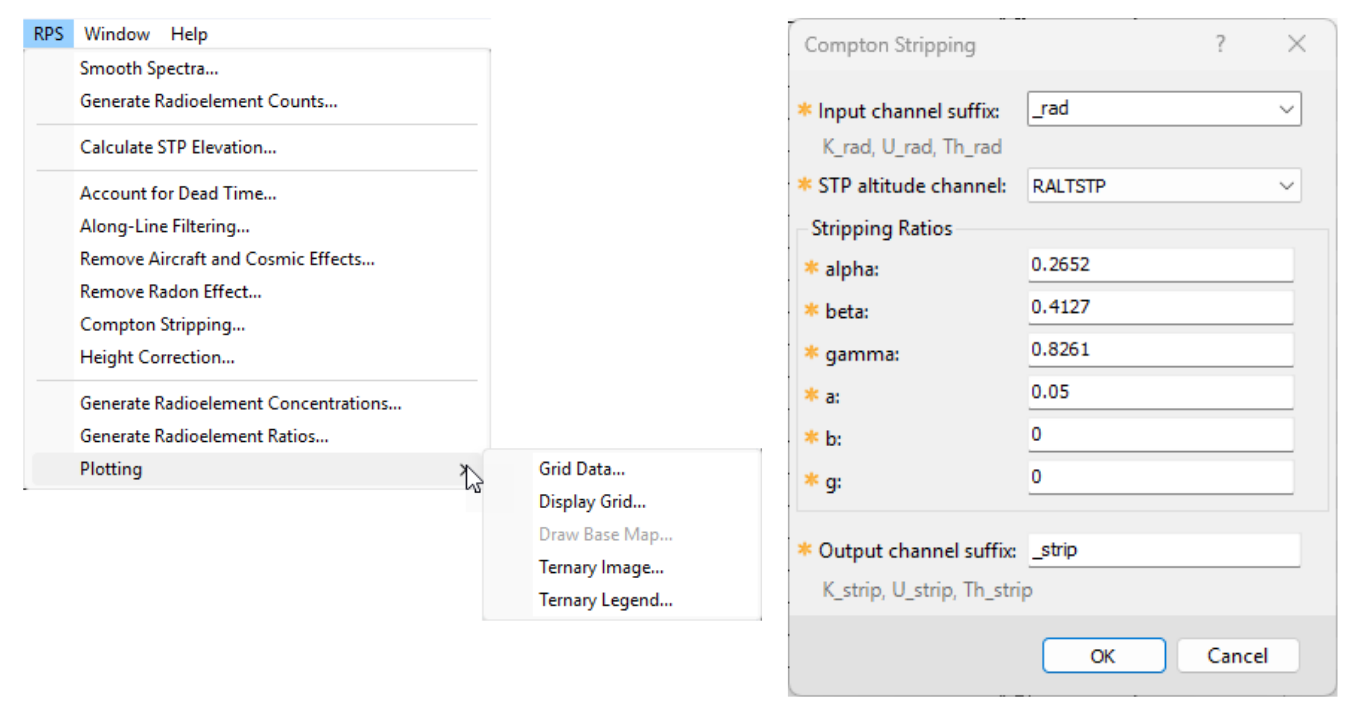Select Height Correction menu item
The width and height of the screenshot is (1366, 715).
tap(157, 357)
